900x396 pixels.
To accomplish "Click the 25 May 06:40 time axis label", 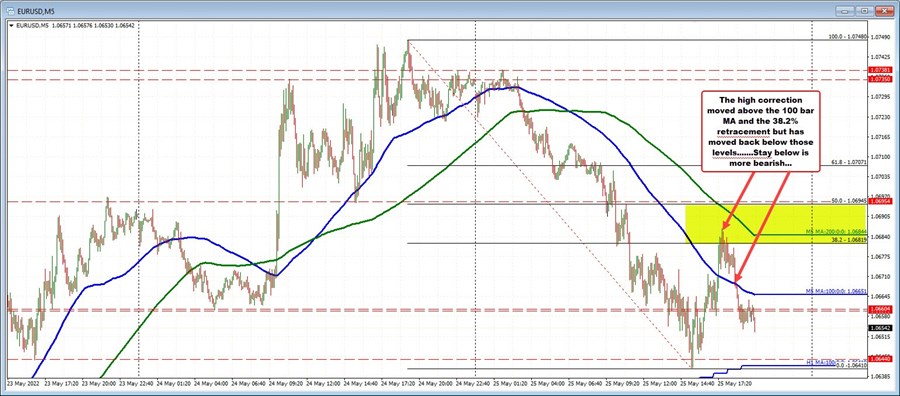I will pos(584,382).
